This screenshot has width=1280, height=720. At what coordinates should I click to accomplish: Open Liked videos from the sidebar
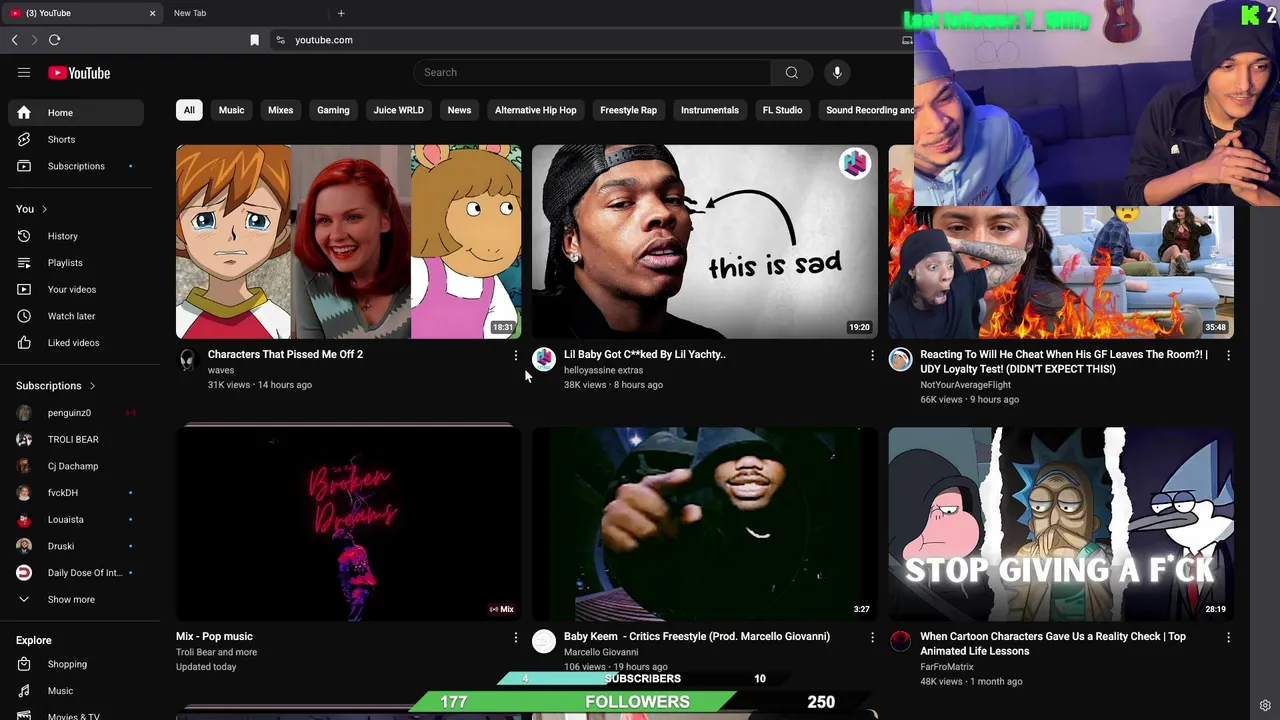(x=76, y=343)
